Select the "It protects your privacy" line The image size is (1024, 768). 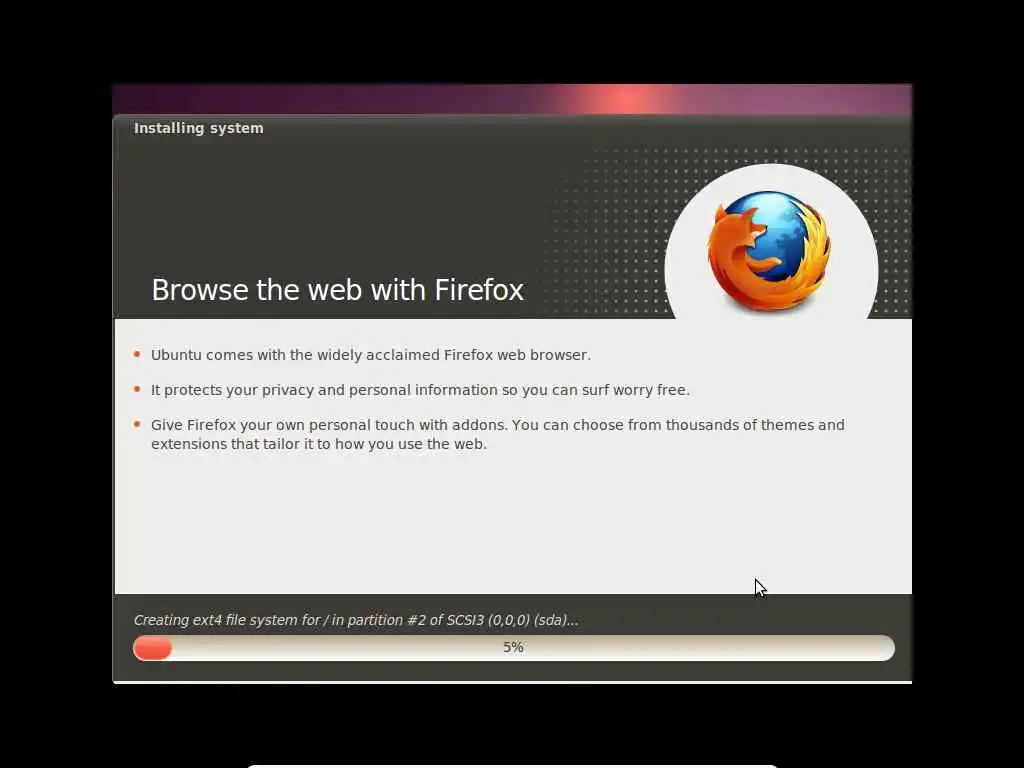[420, 390]
